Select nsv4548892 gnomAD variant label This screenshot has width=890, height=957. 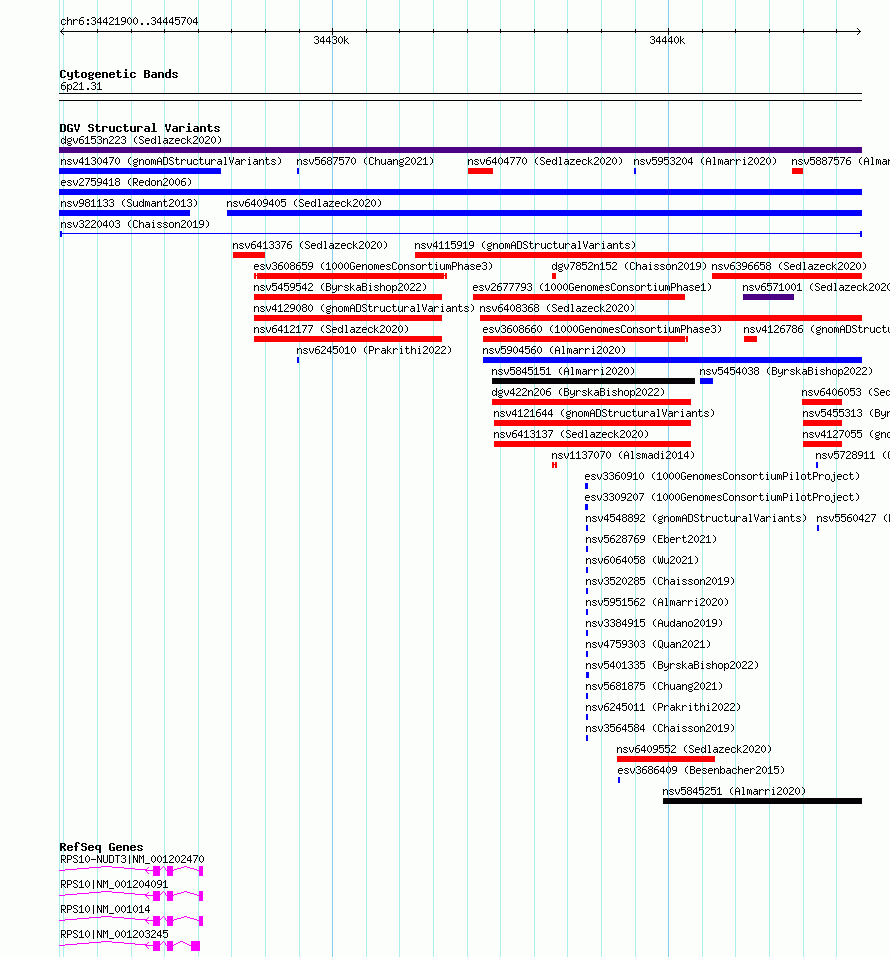[696, 519]
